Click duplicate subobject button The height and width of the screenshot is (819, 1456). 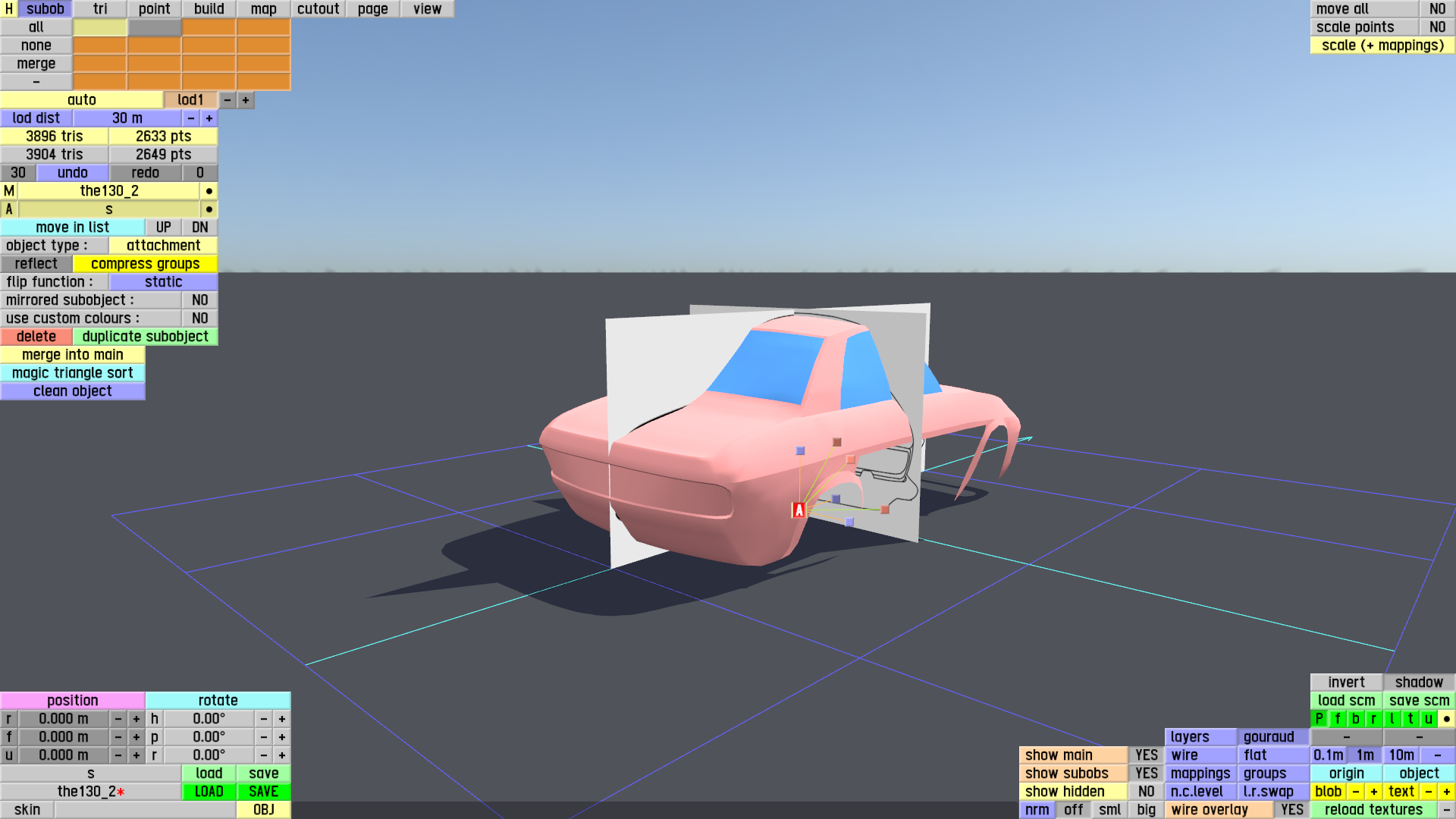point(145,337)
